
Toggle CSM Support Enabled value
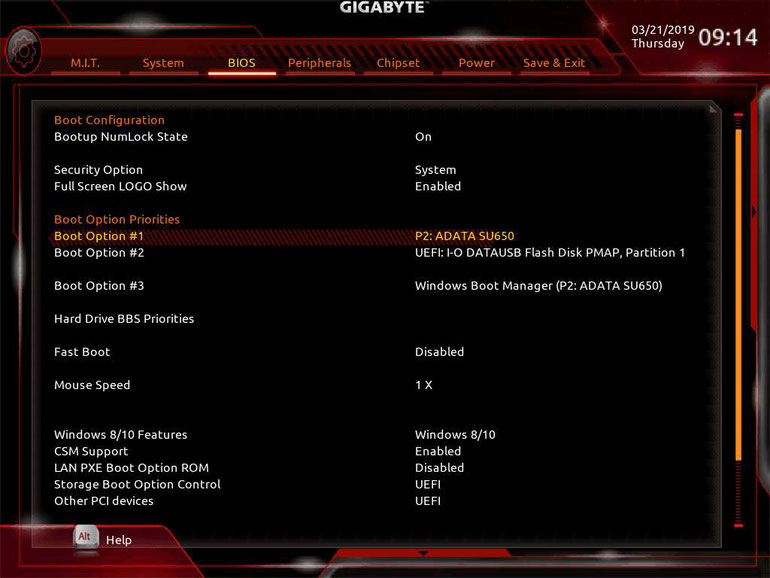click(x=438, y=451)
